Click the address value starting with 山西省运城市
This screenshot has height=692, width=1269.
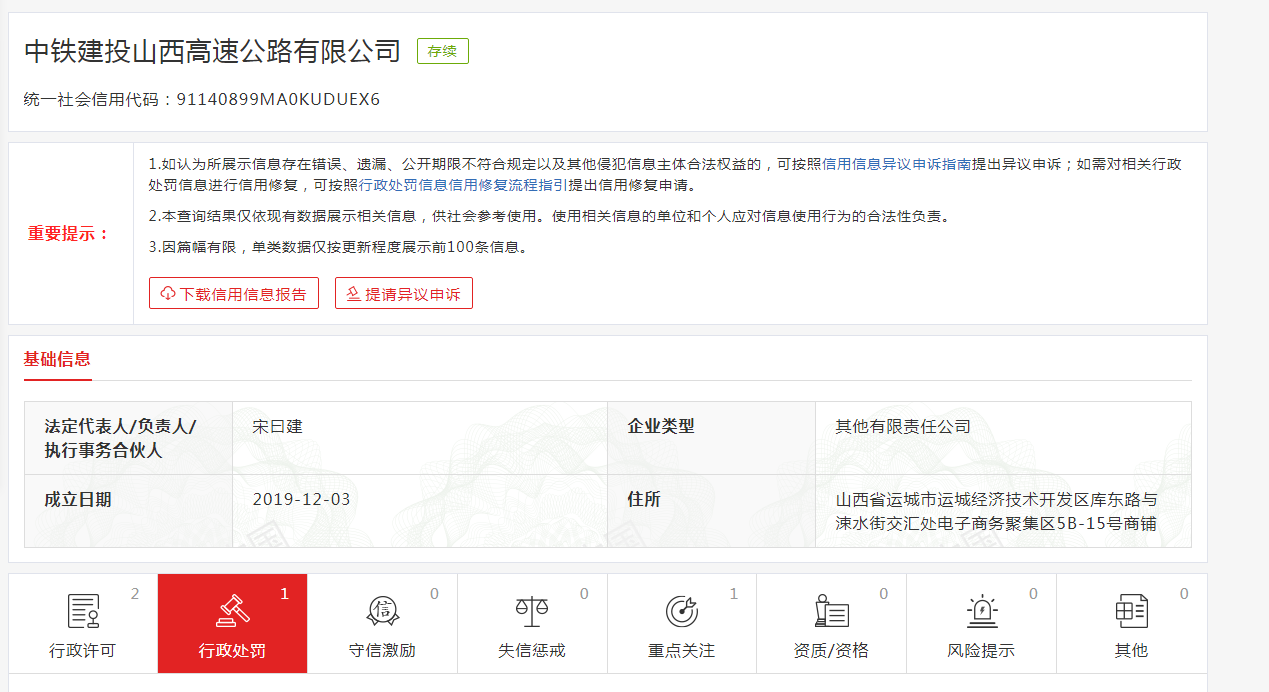[x=997, y=511]
